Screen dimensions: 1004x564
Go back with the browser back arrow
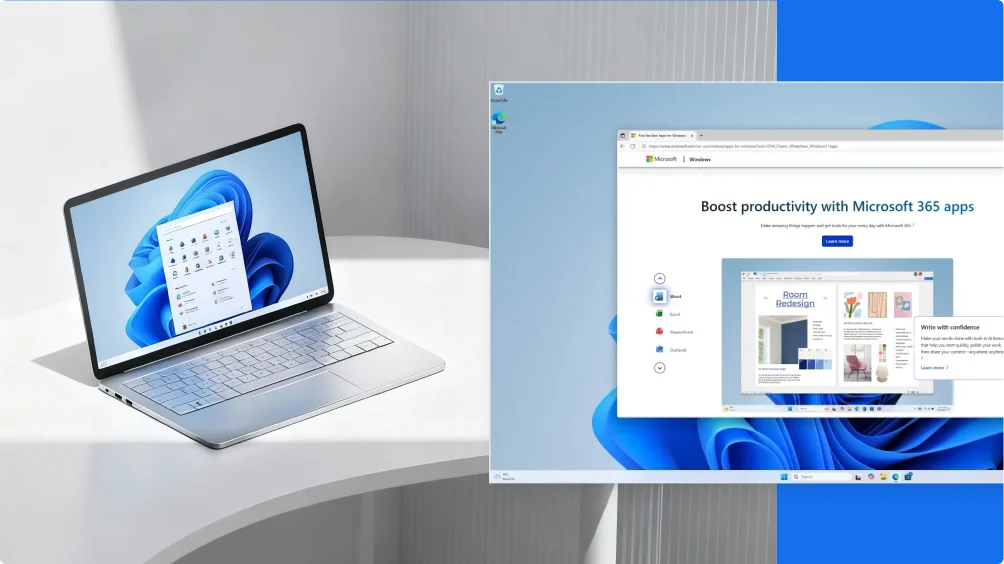pos(622,146)
